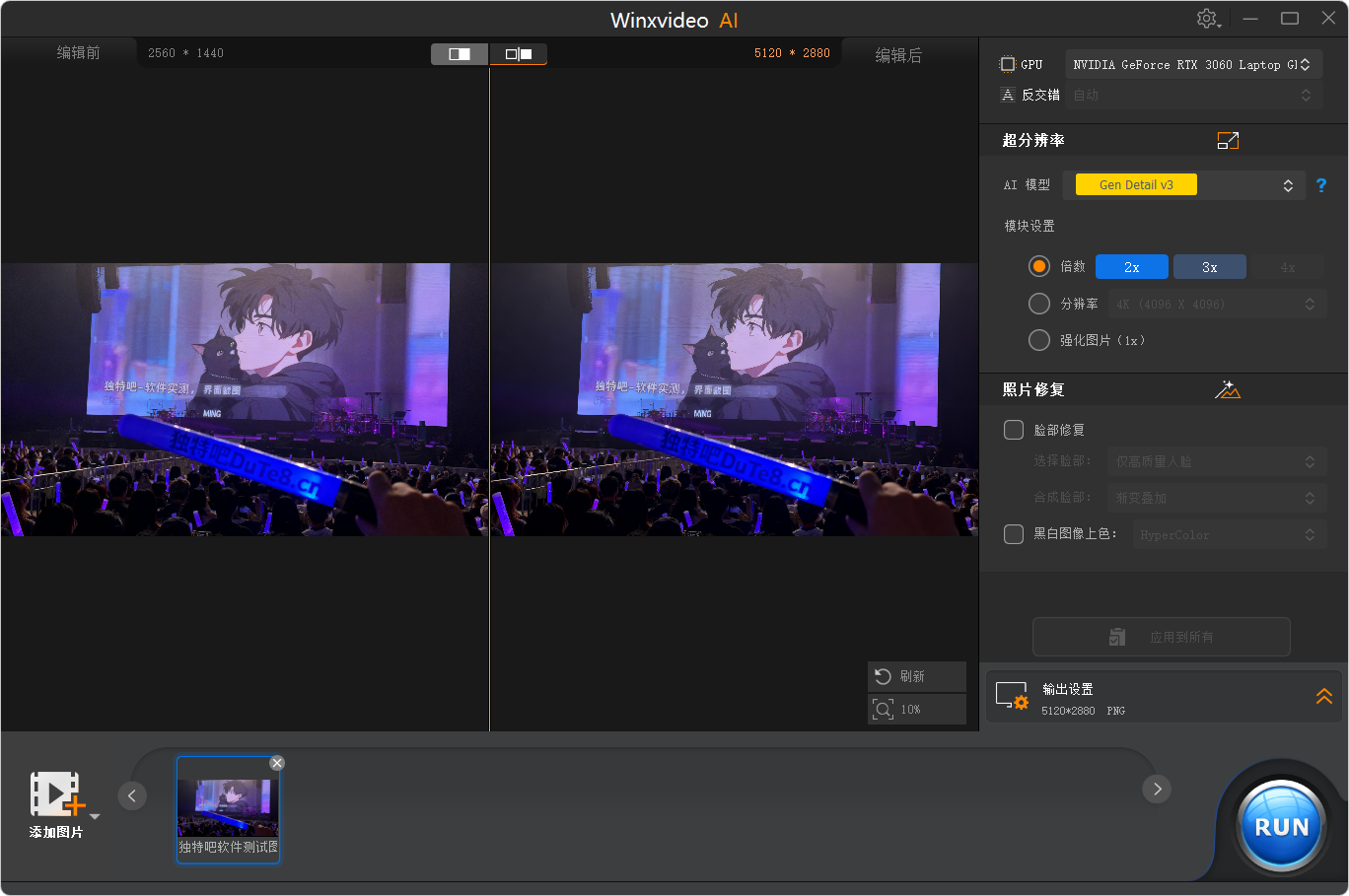
Task: Remove the thumbnail with its X button
Action: [277, 763]
